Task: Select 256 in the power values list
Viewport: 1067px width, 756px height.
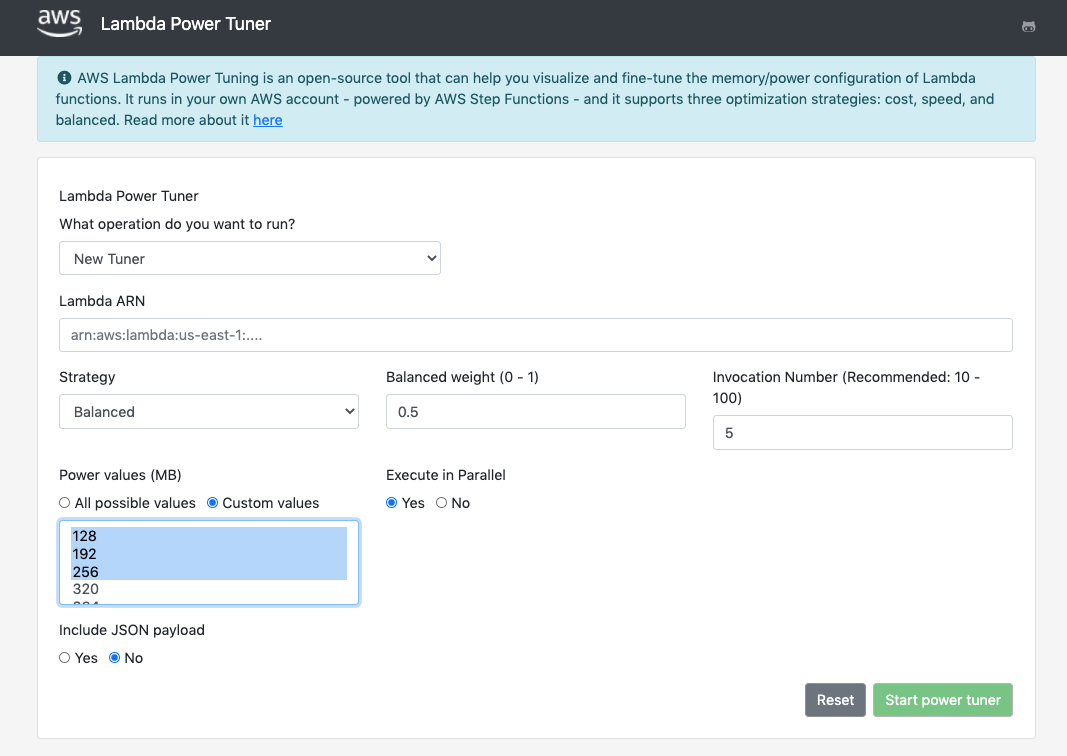Action: click(x=209, y=572)
